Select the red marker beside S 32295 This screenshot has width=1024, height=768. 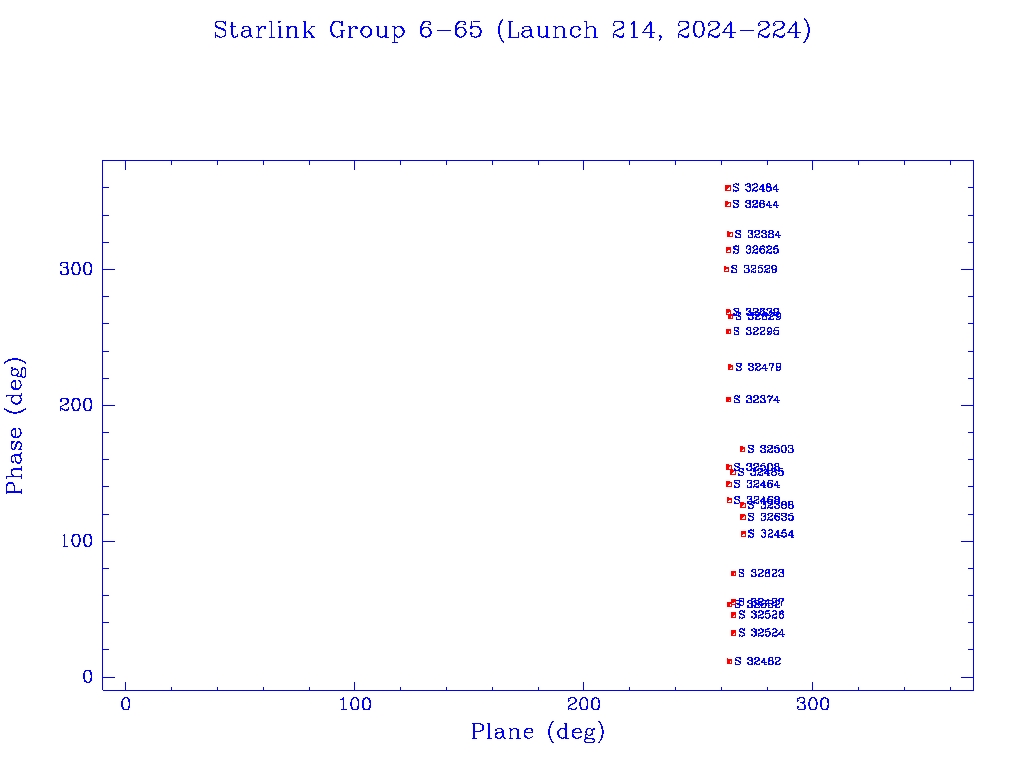tap(728, 332)
